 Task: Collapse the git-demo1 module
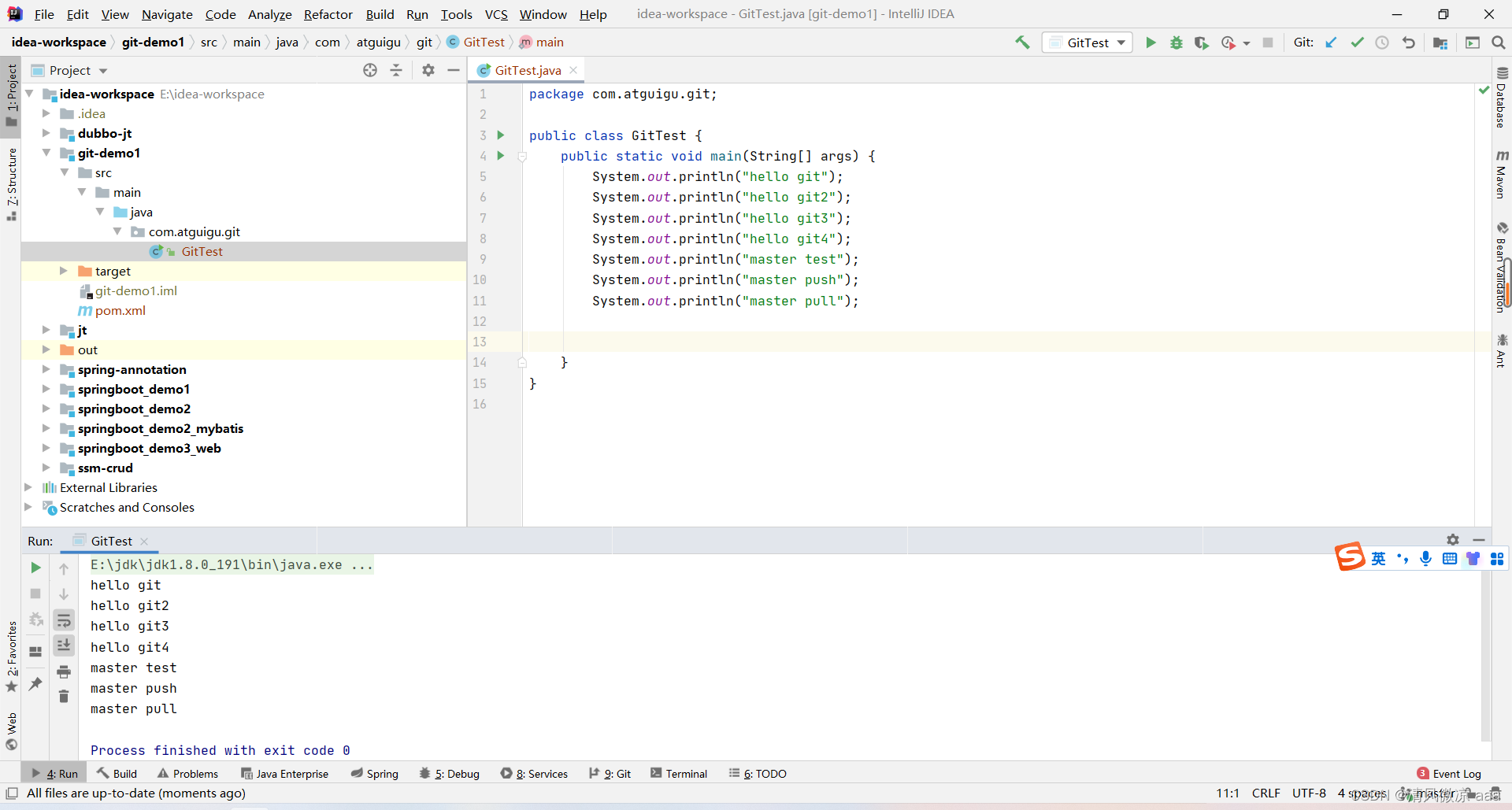(x=46, y=153)
